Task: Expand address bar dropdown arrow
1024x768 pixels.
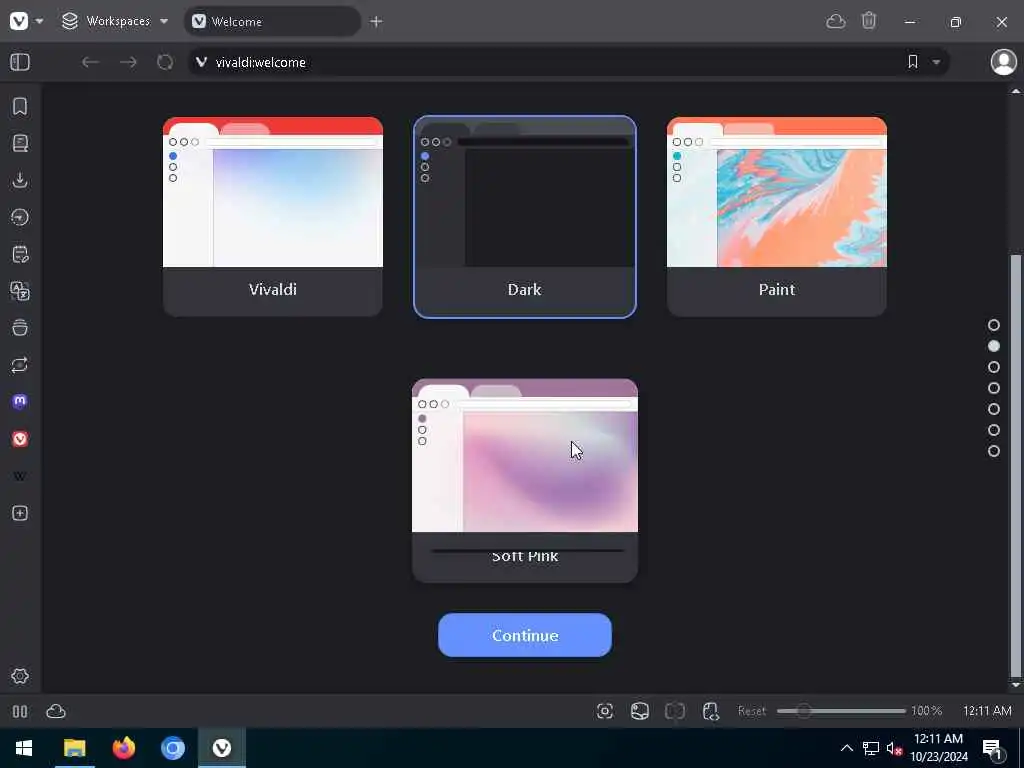Action: [936, 62]
